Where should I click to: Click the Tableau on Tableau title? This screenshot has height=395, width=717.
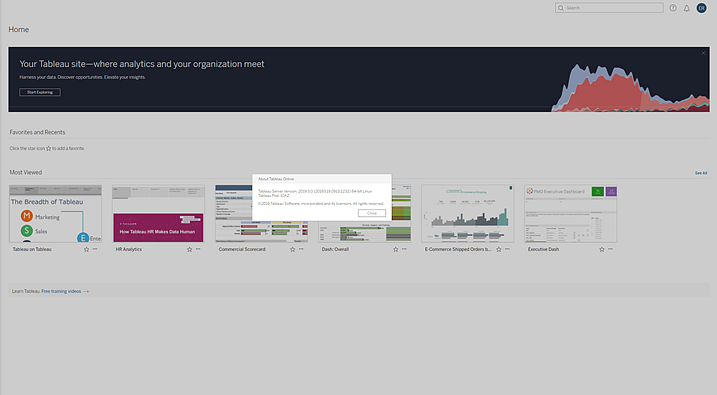click(32, 249)
